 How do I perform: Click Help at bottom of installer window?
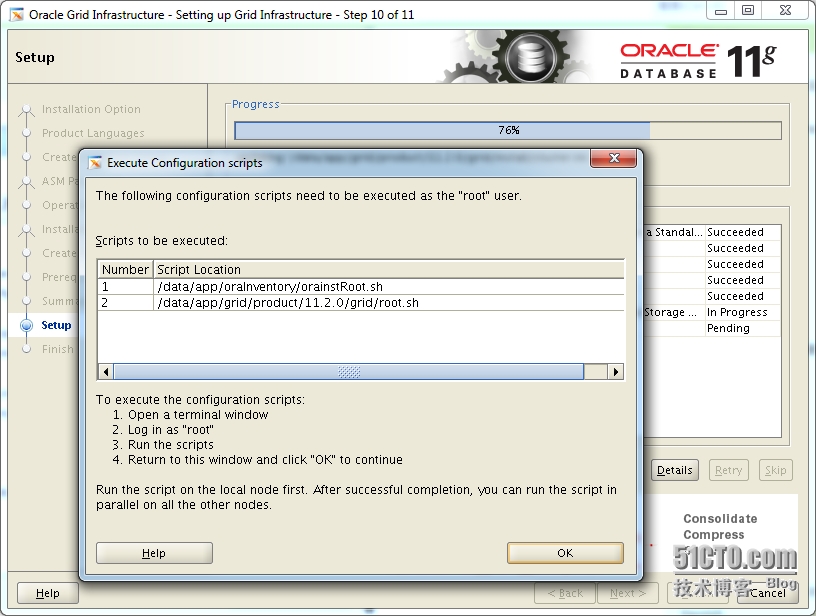click(x=48, y=593)
